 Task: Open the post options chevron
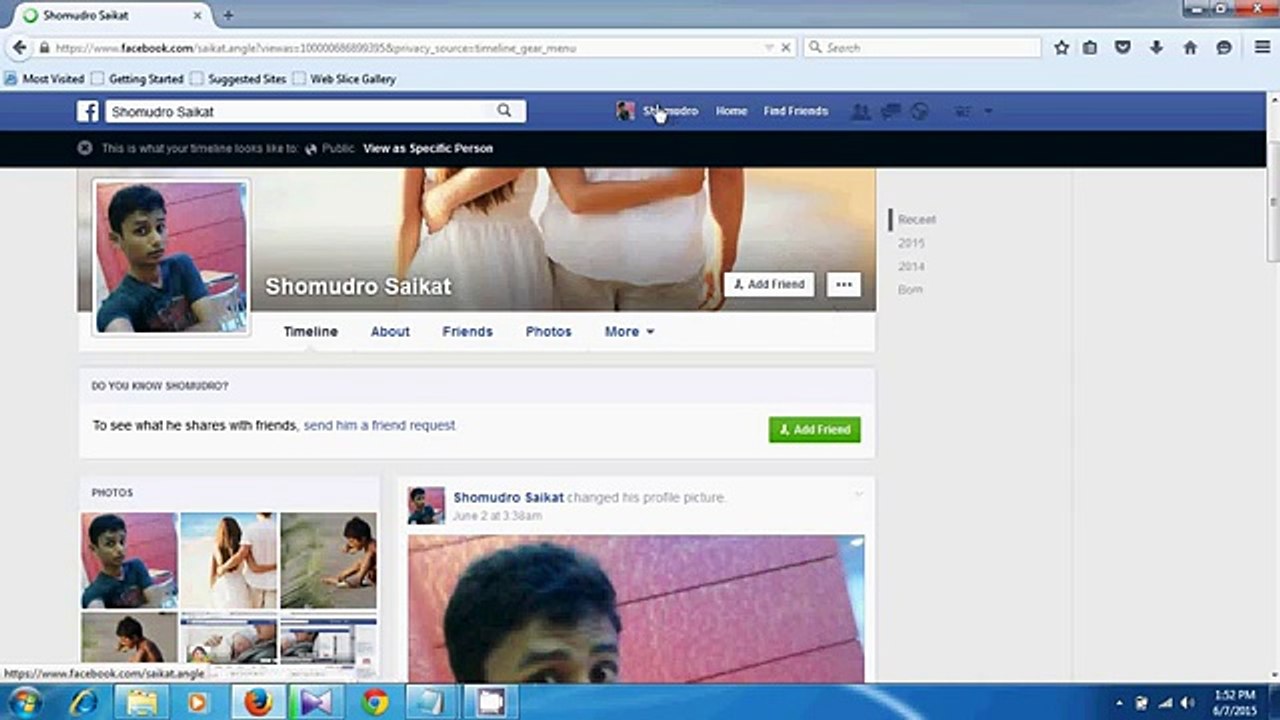(x=858, y=495)
